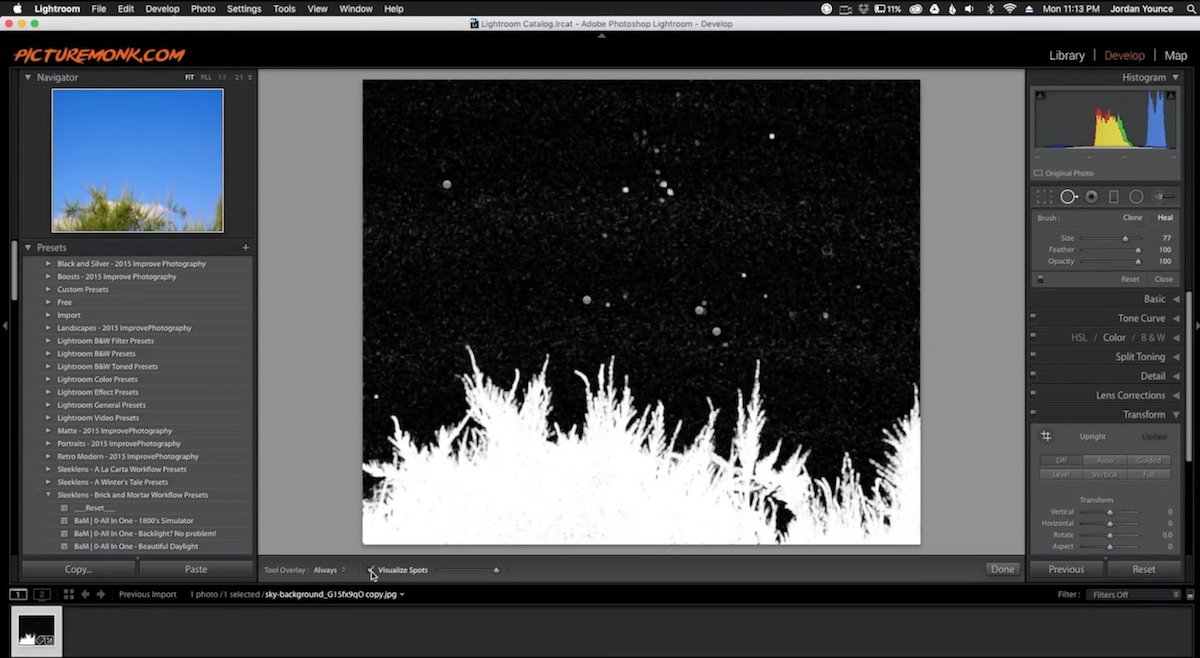Select the Graduated Filter tool
Image resolution: width=1200 pixels, height=658 pixels.
(x=1114, y=197)
